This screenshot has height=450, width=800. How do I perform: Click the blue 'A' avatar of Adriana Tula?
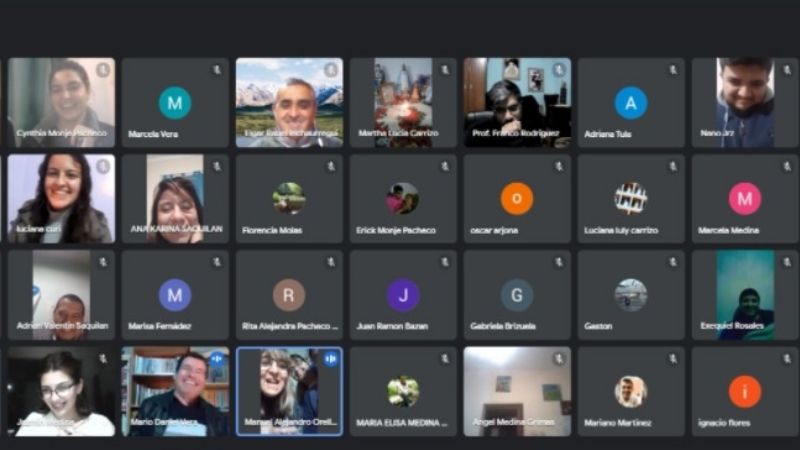coord(631,102)
